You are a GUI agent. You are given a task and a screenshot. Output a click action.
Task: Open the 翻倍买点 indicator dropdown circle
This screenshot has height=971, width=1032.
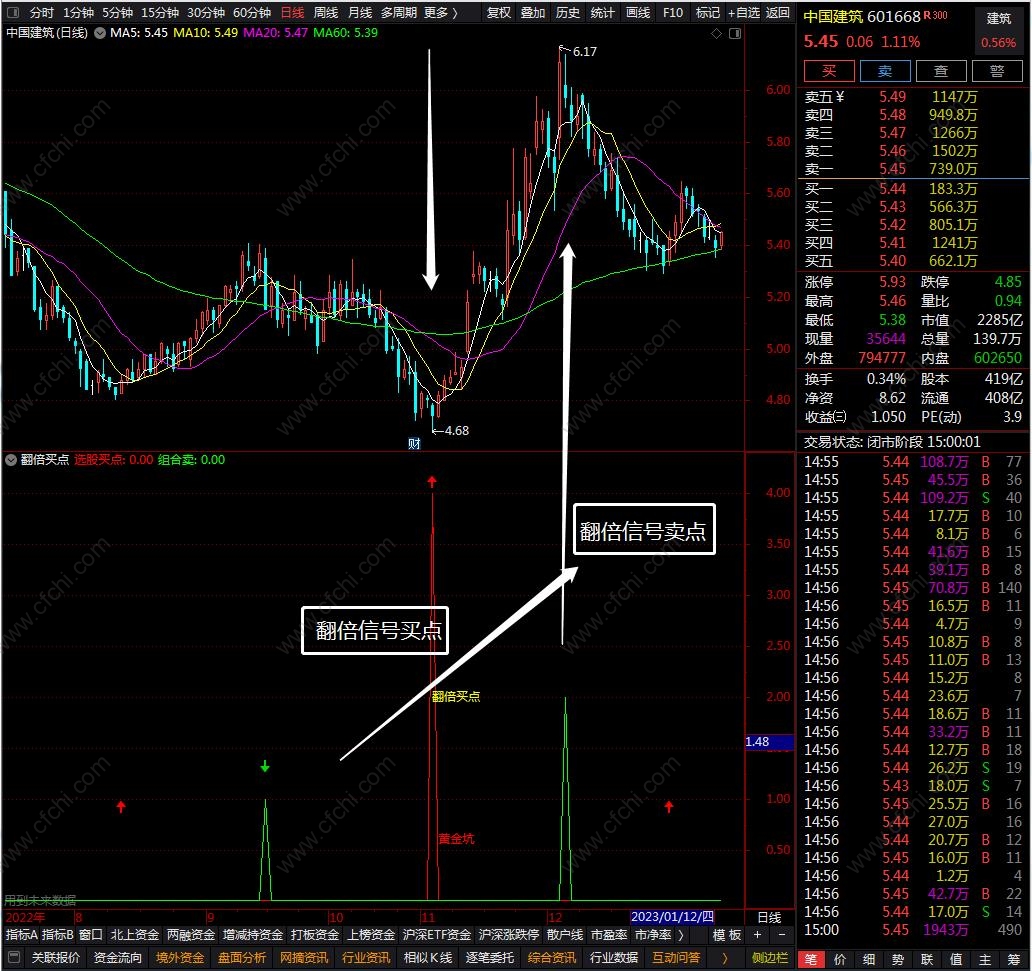11,459
